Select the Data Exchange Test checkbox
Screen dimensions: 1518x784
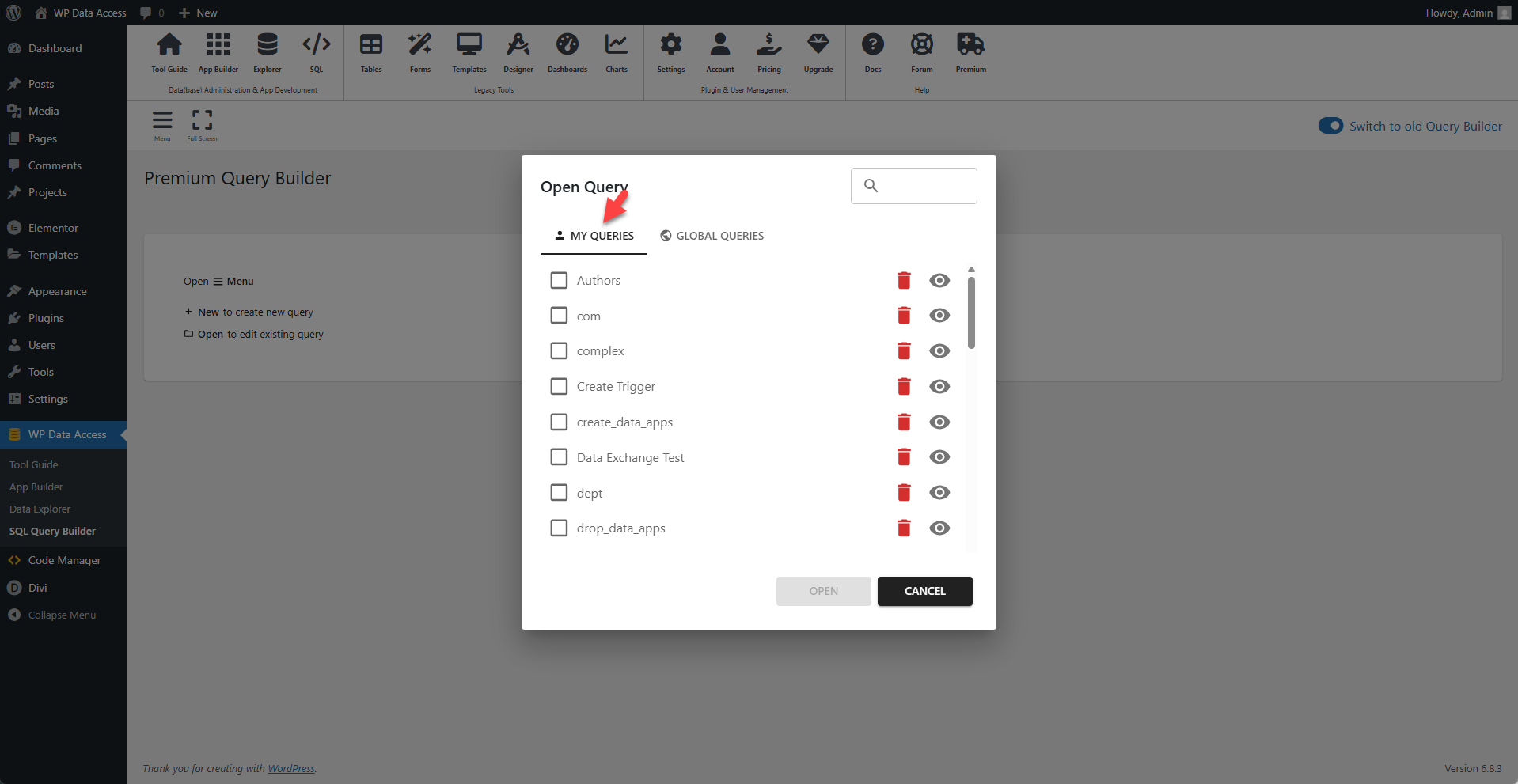tap(559, 457)
